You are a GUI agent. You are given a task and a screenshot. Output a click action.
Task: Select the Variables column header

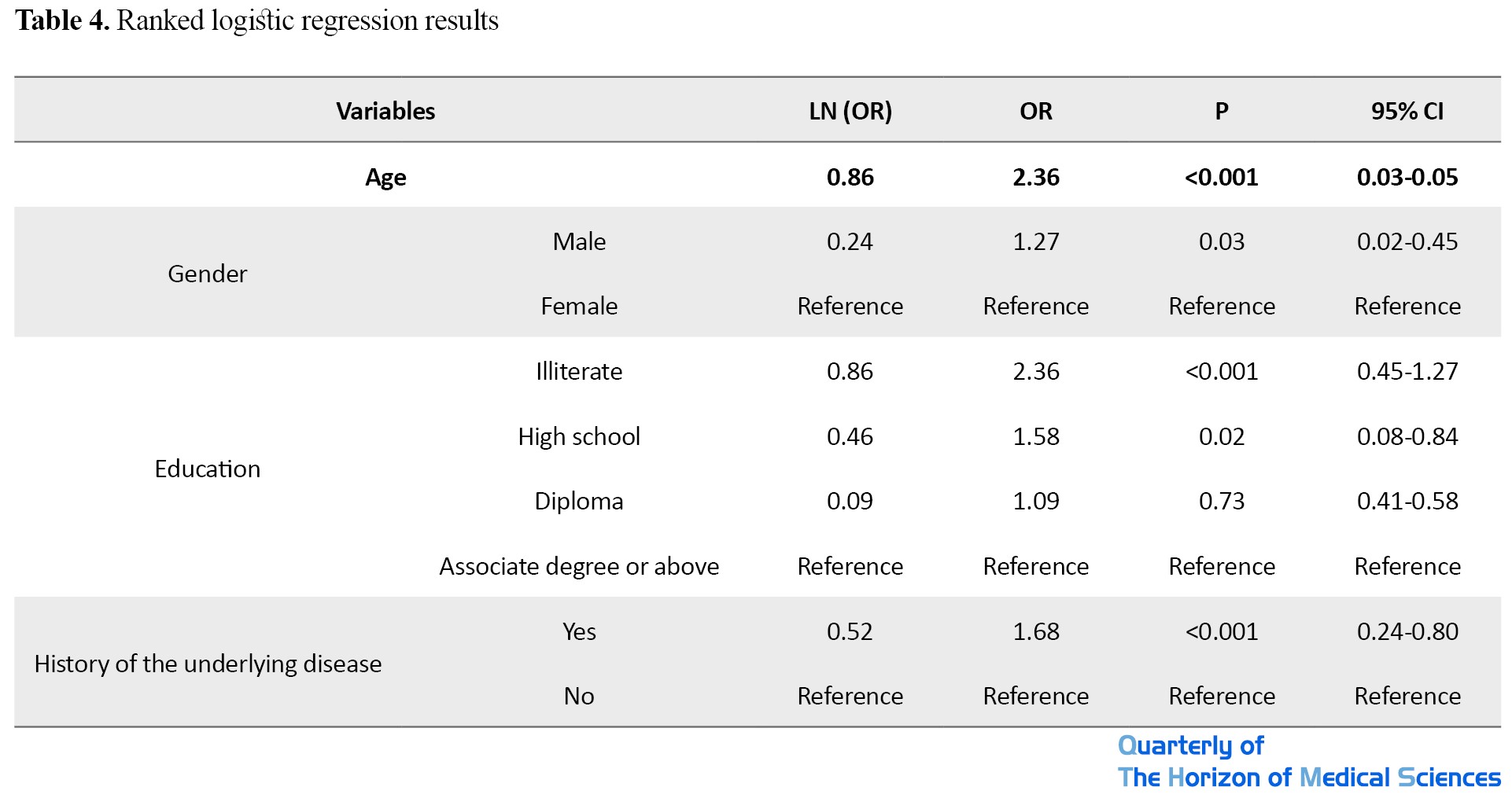[x=385, y=111]
